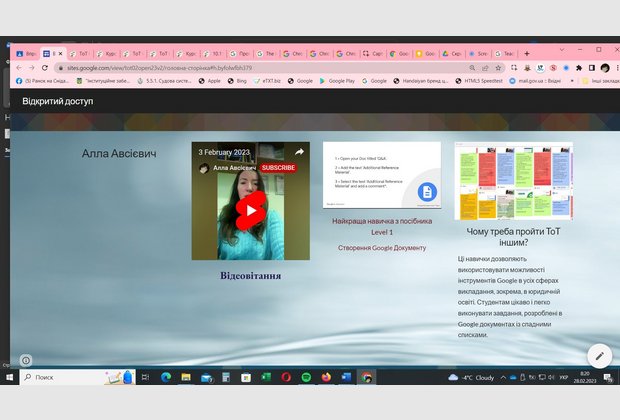Click the red SUBSCRIBE button on video
The height and width of the screenshot is (420, 620).
click(x=278, y=168)
